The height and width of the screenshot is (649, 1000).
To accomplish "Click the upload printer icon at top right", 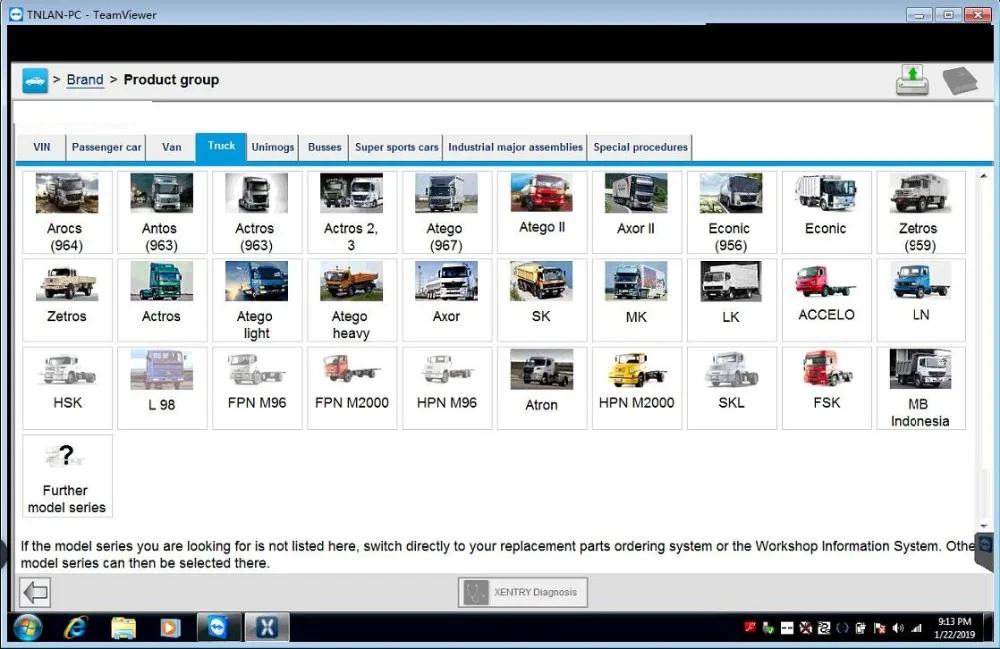I will click(x=912, y=80).
